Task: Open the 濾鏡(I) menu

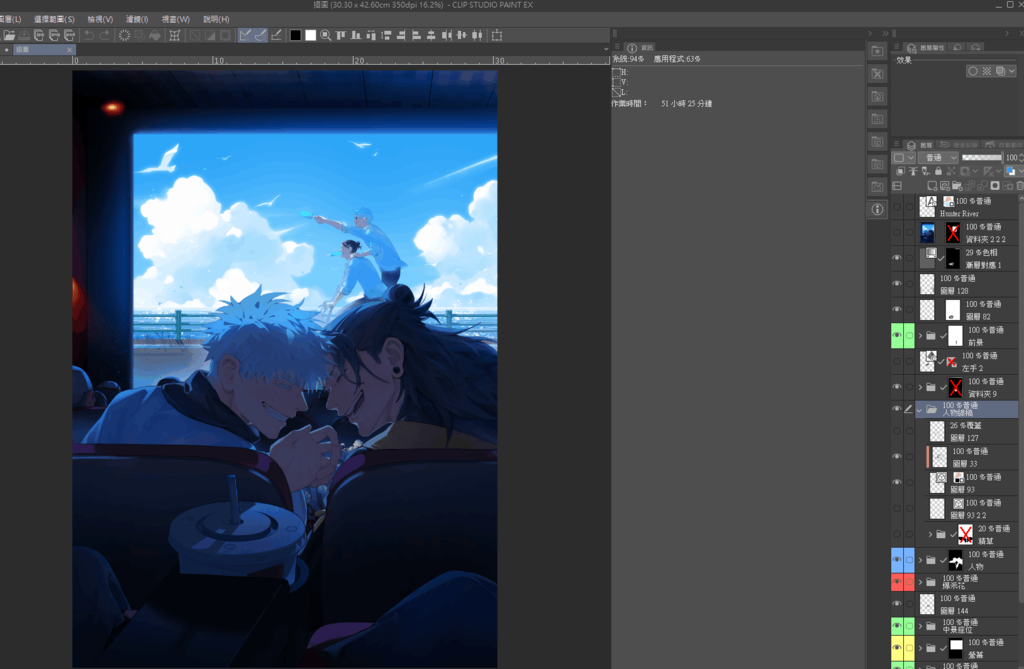Action: [137, 19]
